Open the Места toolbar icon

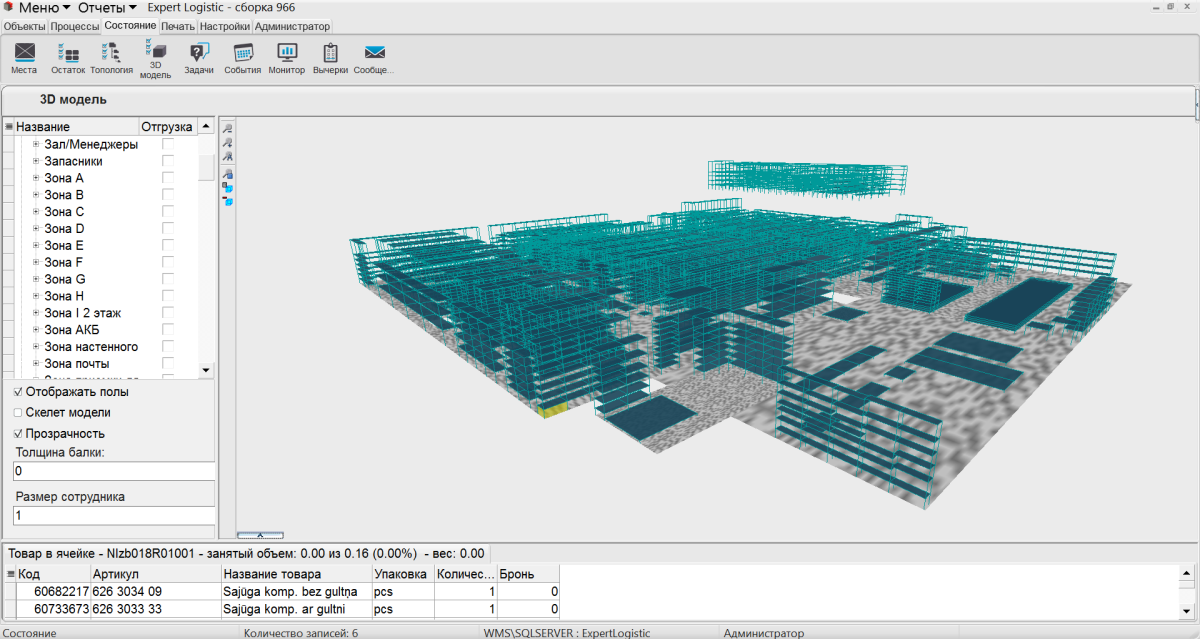pyautogui.click(x=24, y=58)
